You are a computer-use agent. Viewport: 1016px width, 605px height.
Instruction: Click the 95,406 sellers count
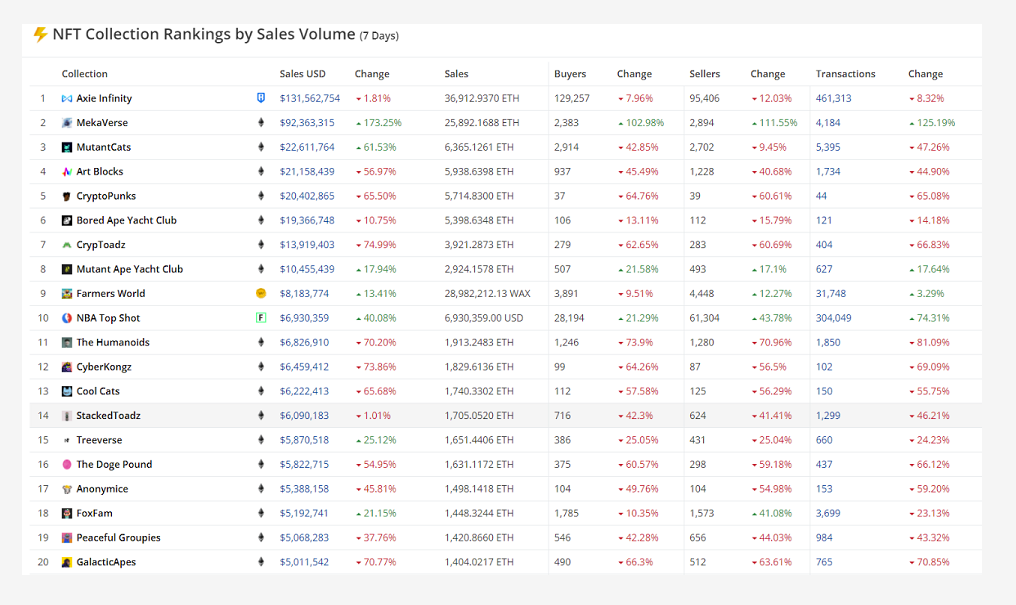coord(705,98)
